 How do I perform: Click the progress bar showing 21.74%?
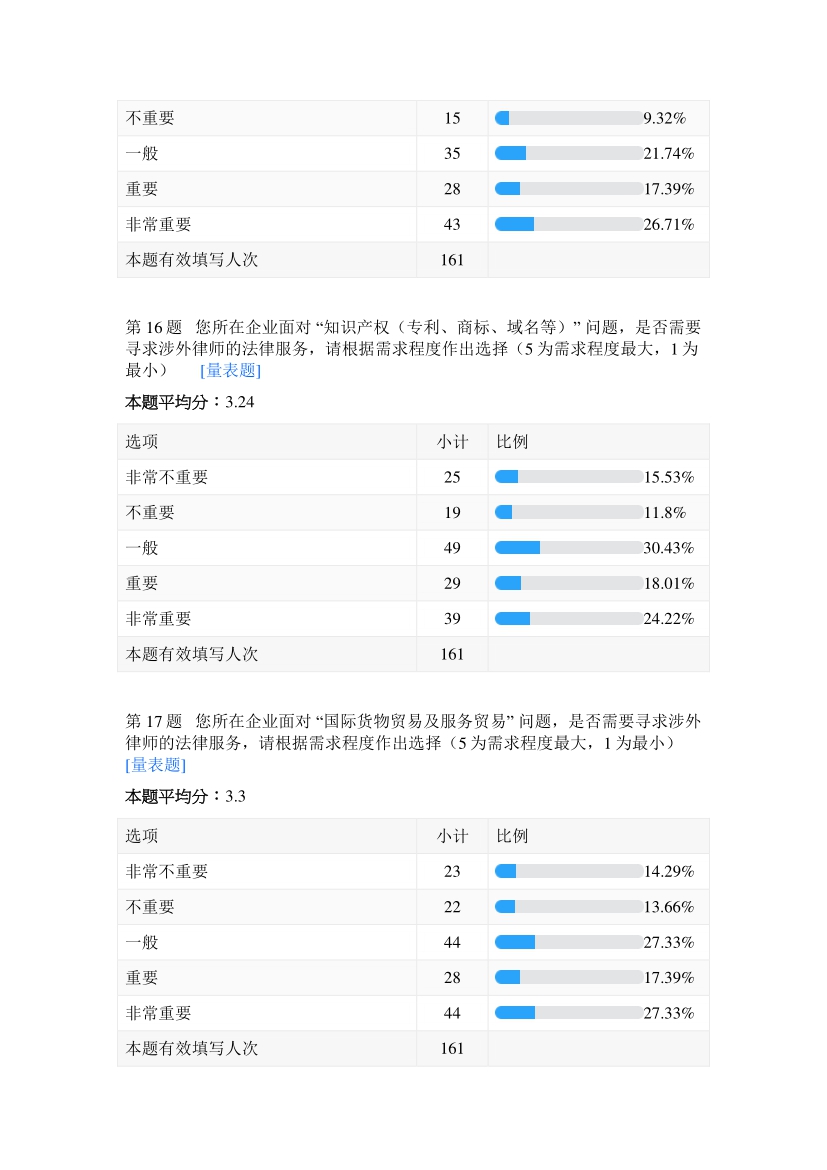click(x=568, y=154)
